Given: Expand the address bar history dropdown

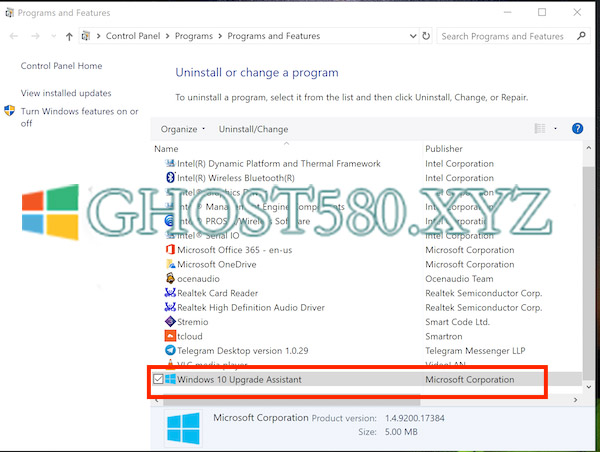Looking at the screenshot, I should tap(413, 36).
